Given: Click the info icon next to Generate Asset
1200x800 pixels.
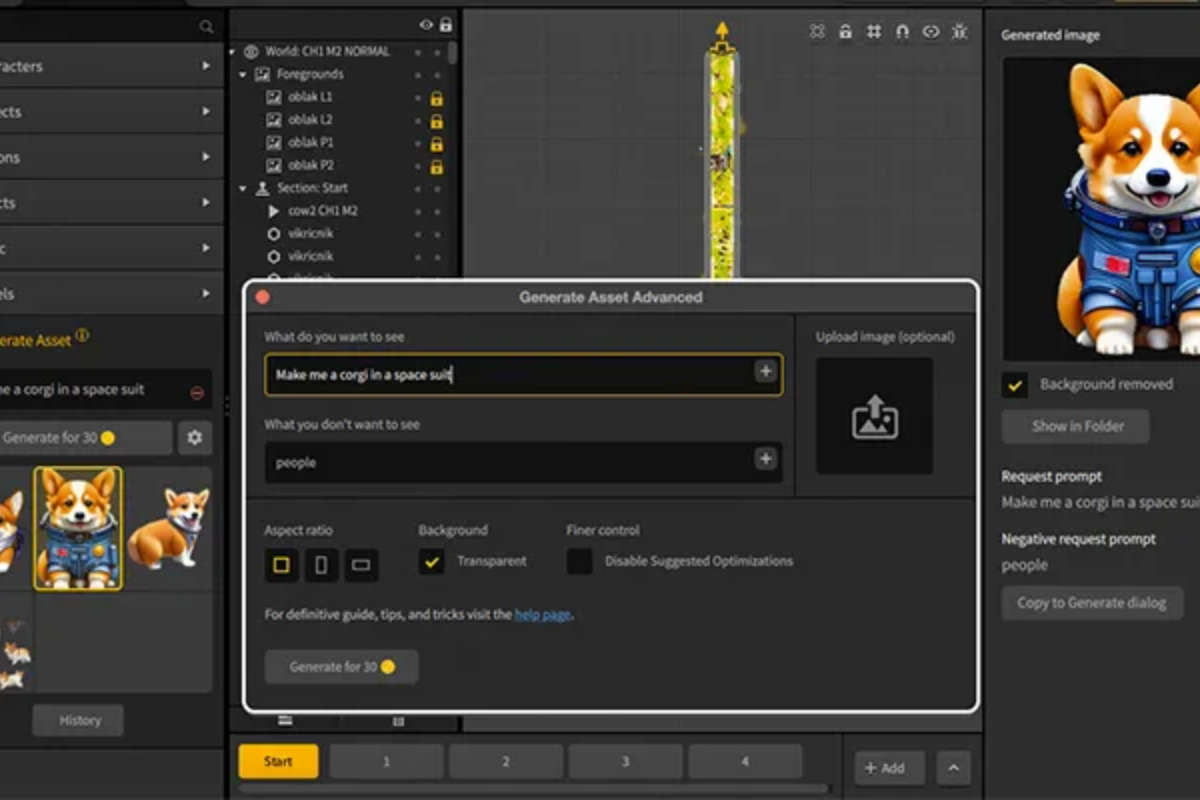Looking at the screenshot, I should 82,336.
